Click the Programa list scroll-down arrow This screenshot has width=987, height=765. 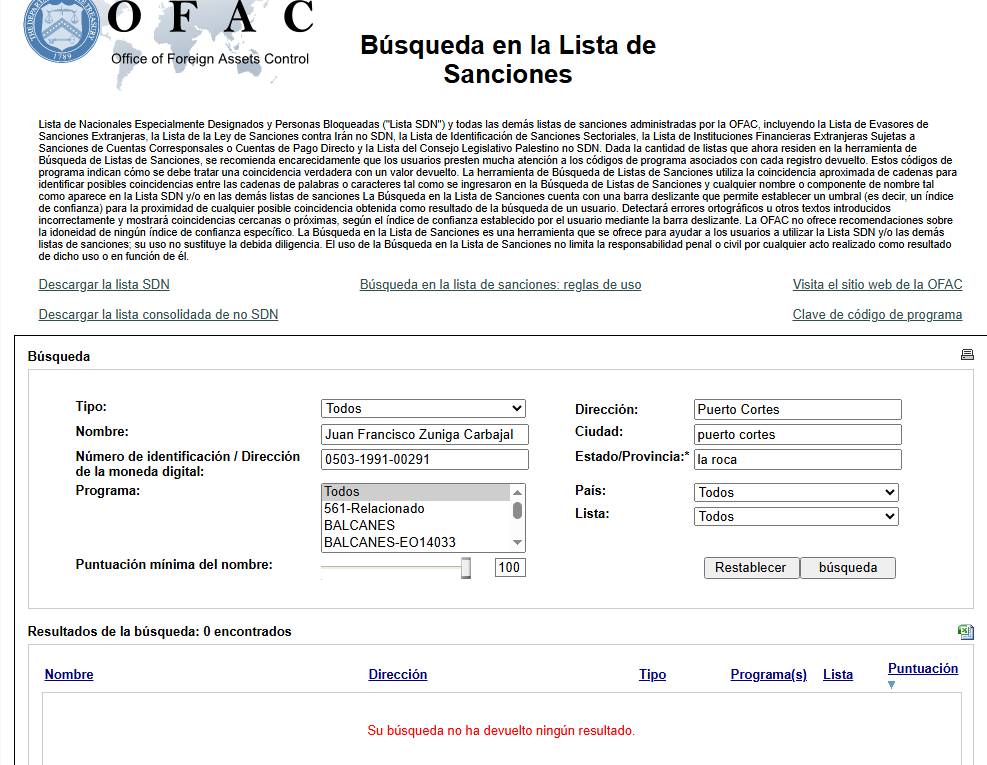click(518, 542)
